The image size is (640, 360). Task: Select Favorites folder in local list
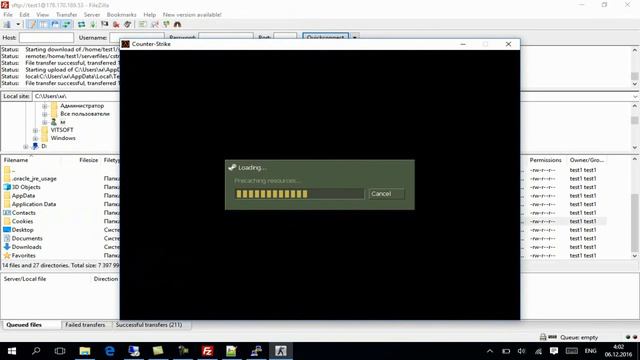click(x=24, y=256)
